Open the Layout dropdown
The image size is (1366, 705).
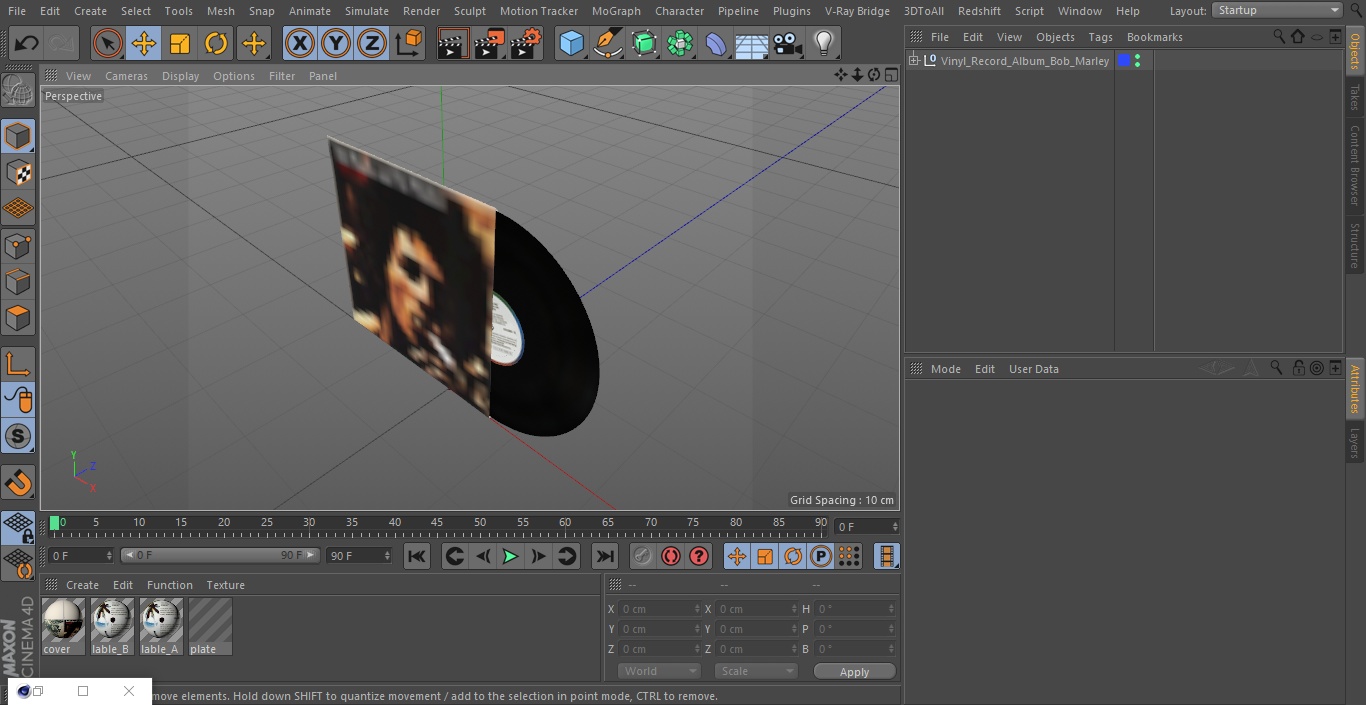[1277, 10]
